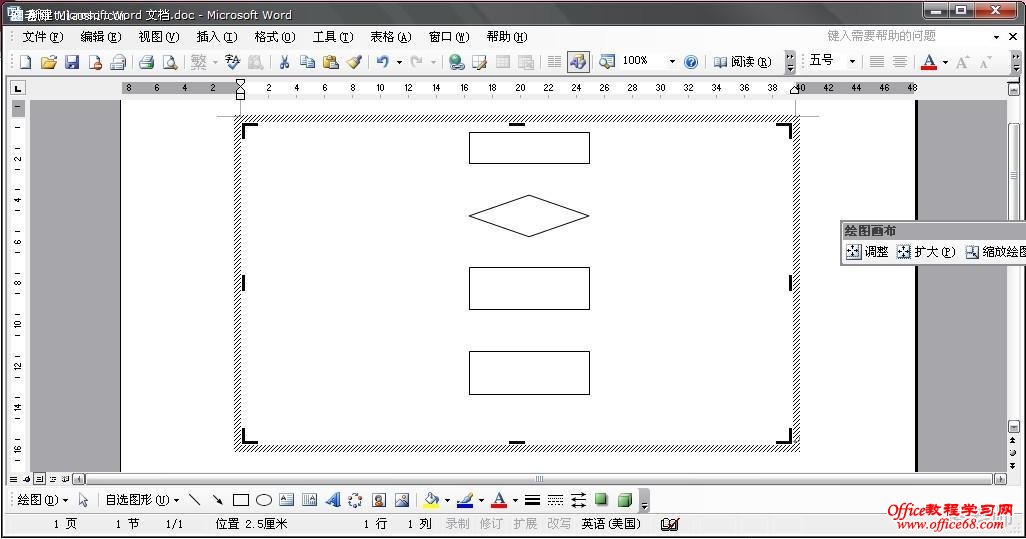Open the 100% zoom dropdown
The height and width of the screenshot is (539, 1026).
(672, 62)
